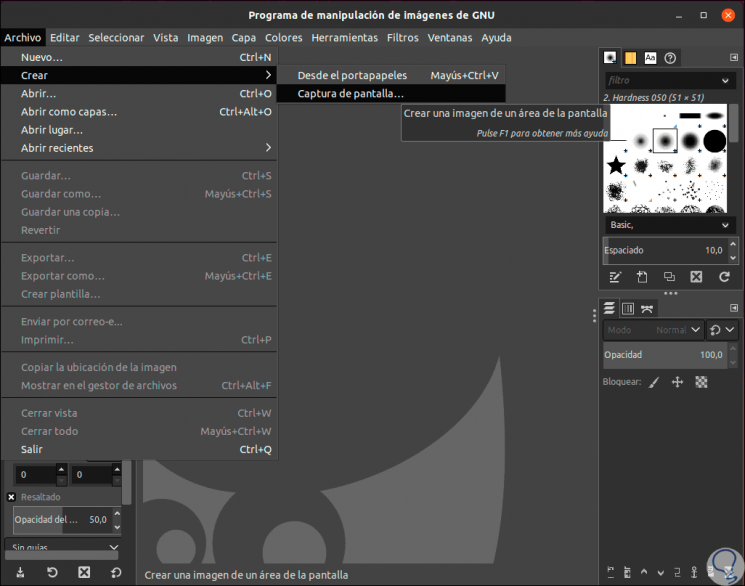This screenshot has height=586, width=745.
Task: Switch to the Channels tab icon
Action: (628, 308)
